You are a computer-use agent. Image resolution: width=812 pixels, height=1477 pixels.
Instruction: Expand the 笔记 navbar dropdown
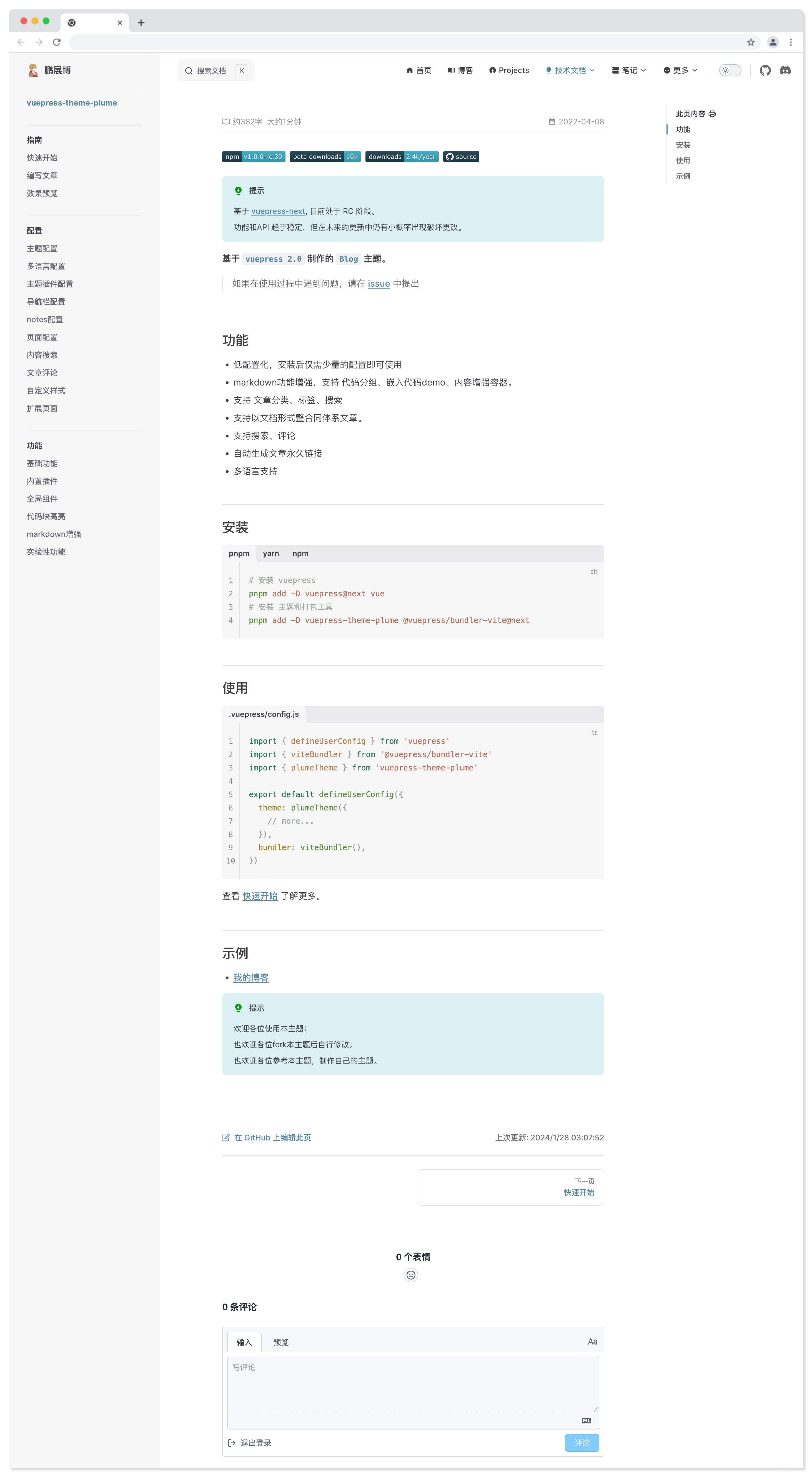tap(629, 71)
